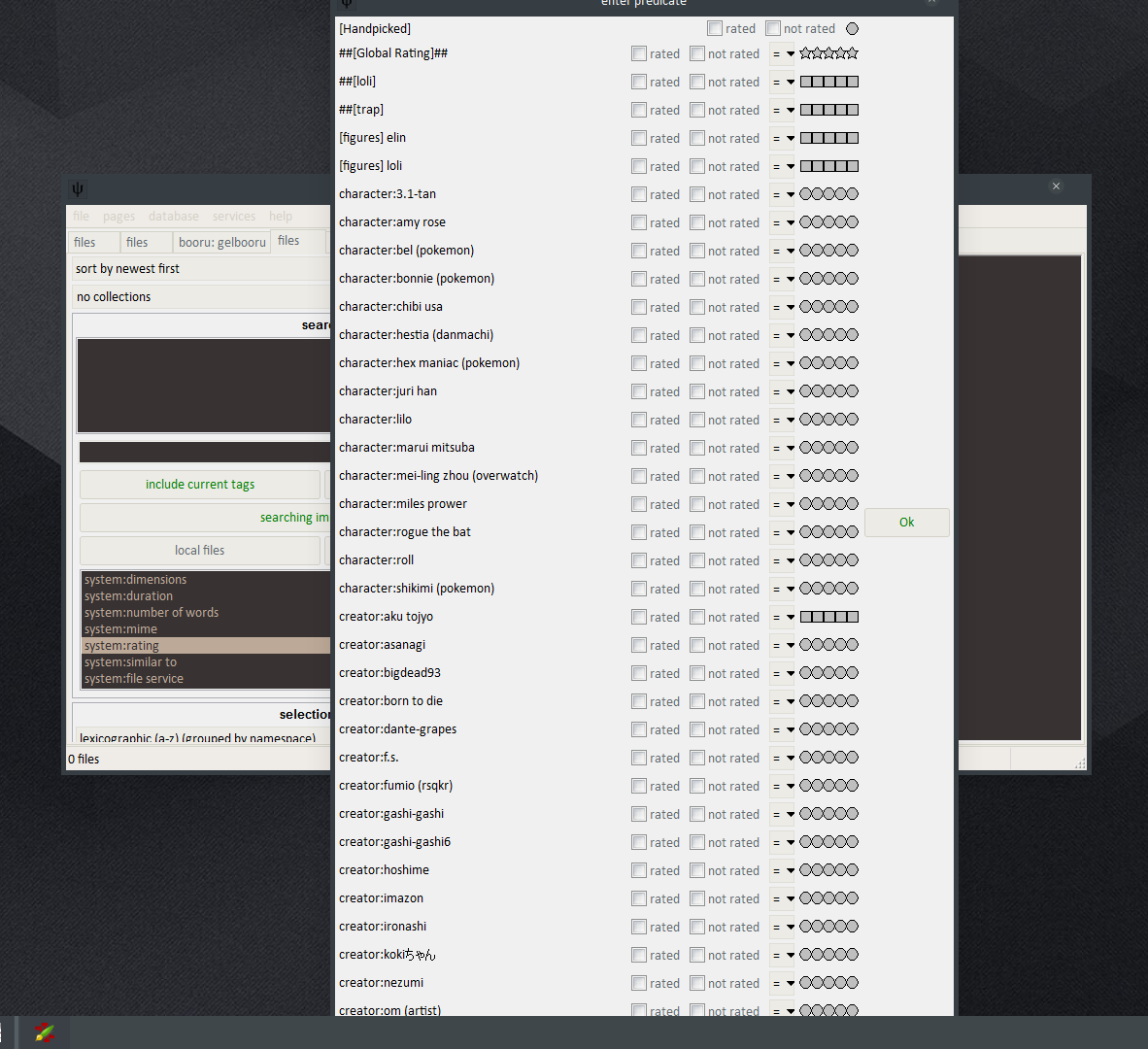This screenshot has width=1148, height=1049.
Task: Select system:mime in predicate list
Action: pyautogui.click(x=206, y=628)
